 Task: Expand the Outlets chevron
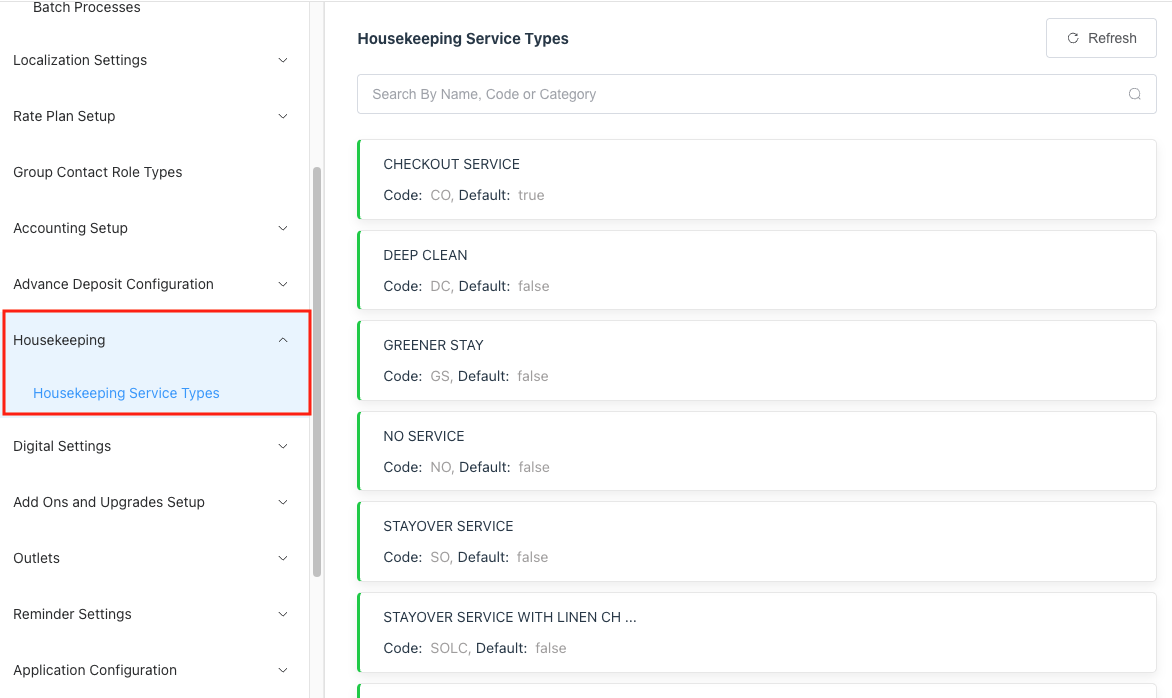283,558
